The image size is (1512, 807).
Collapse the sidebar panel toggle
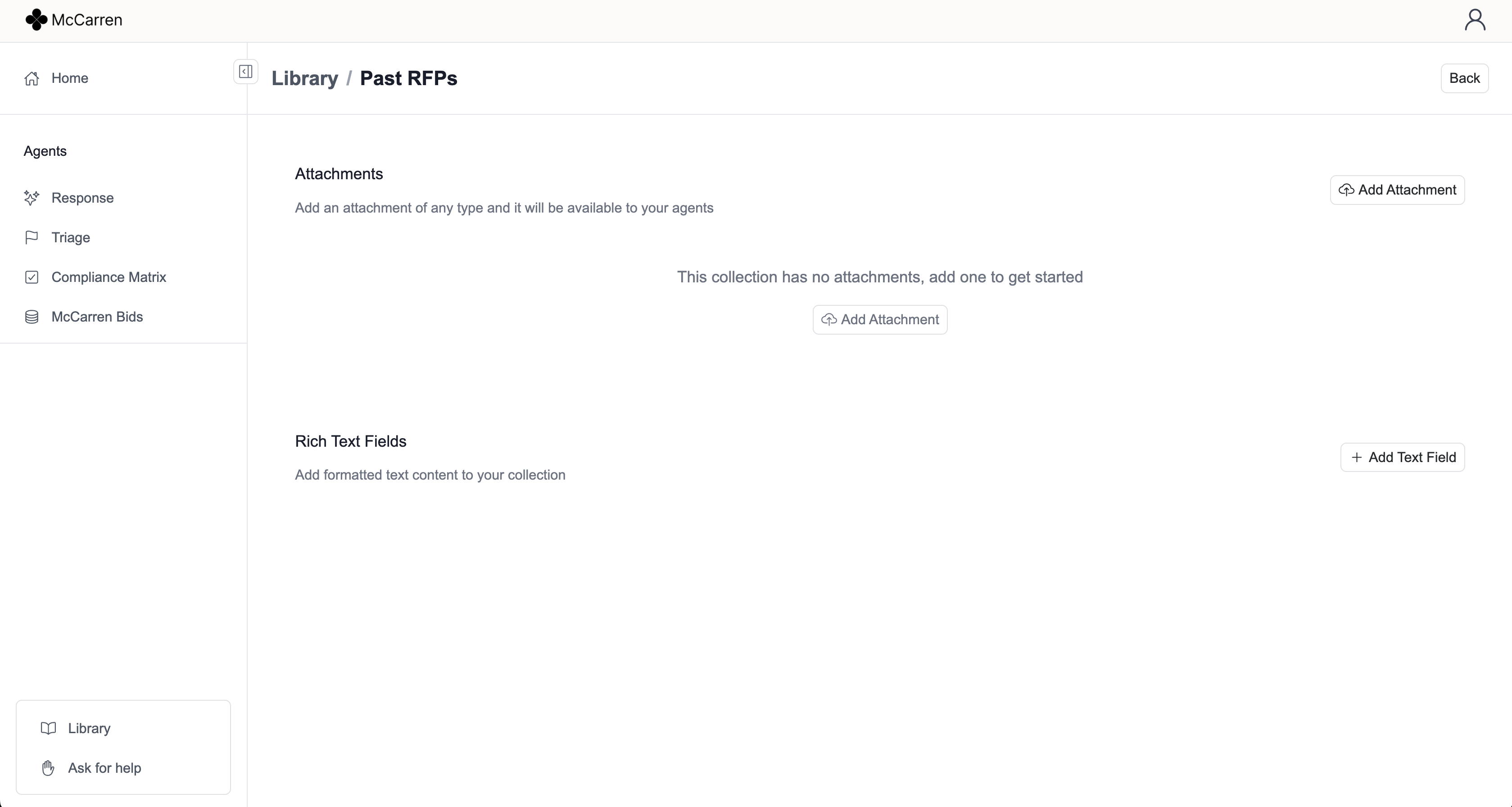tap(245, 72)
